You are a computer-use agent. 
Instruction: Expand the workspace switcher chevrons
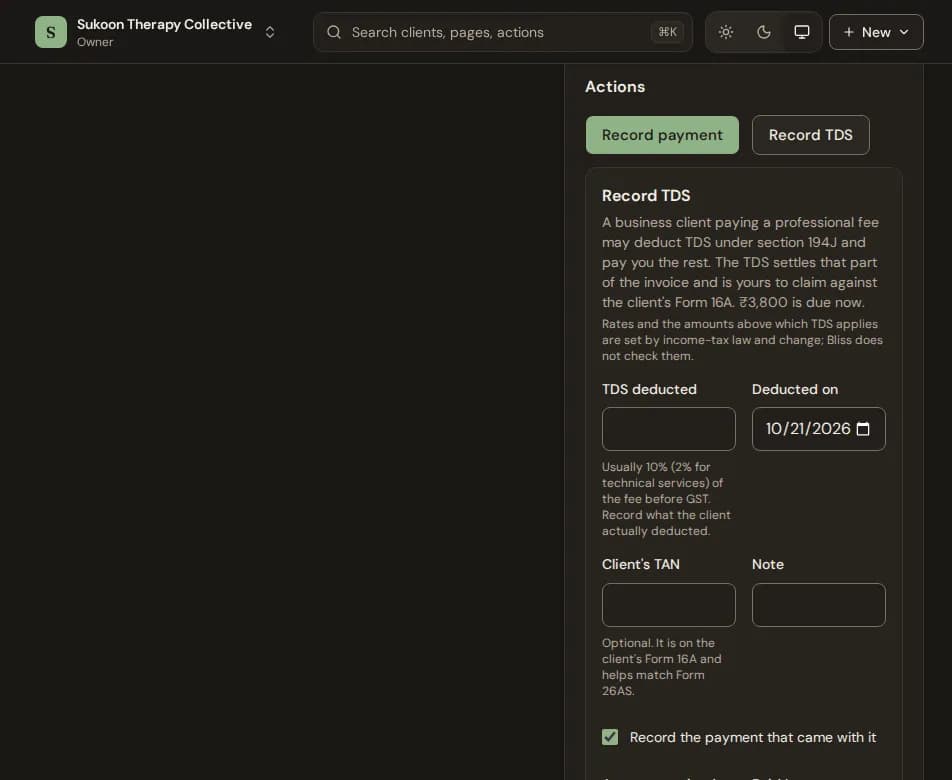click(x=270, y=32)
